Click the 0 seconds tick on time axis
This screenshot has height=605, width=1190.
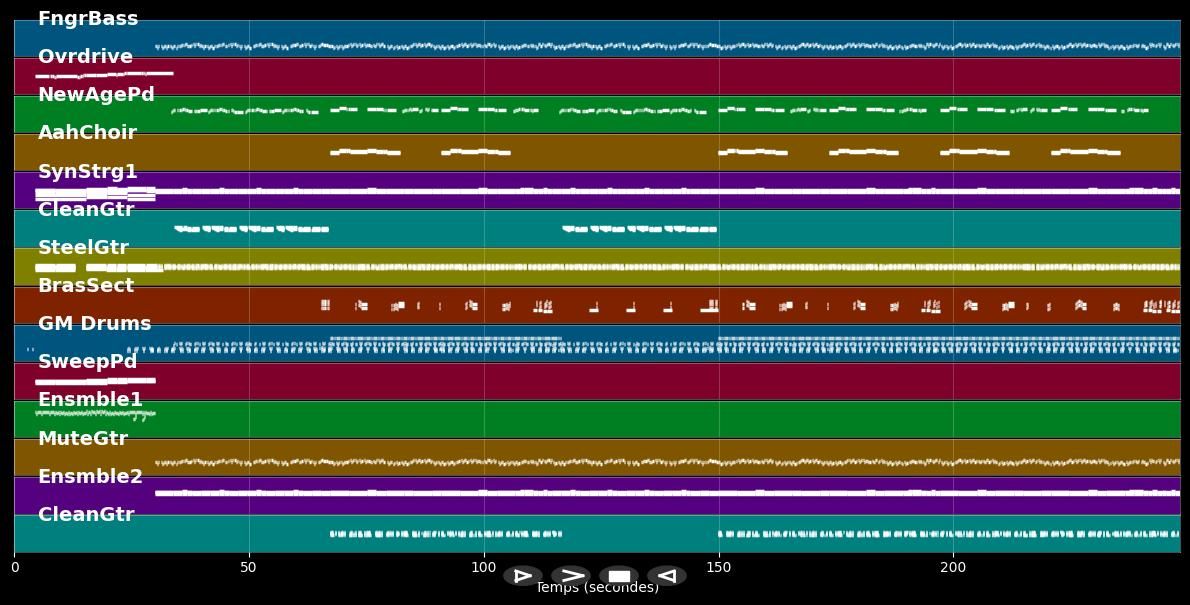14,568
